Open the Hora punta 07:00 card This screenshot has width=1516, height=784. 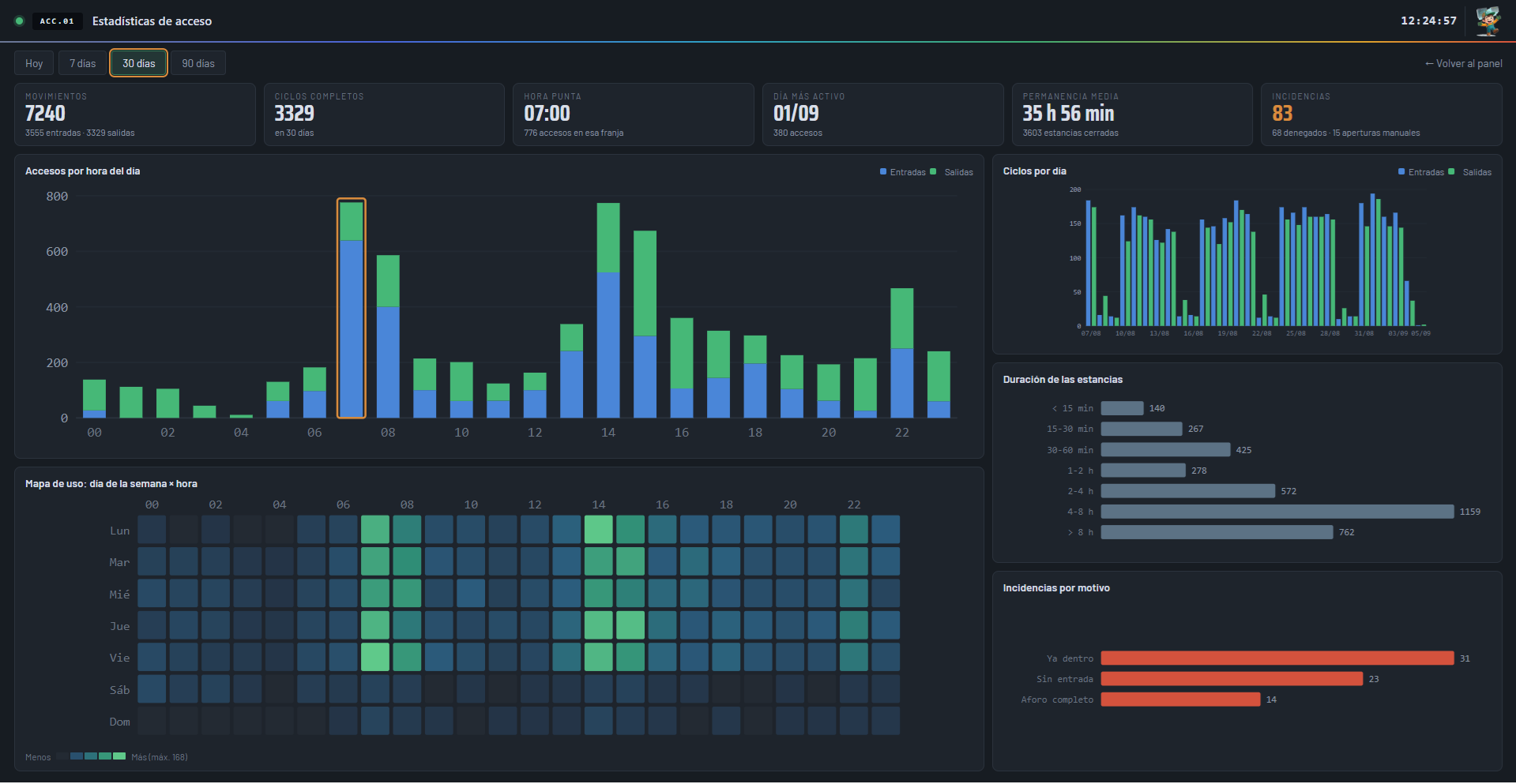point(634,114)
